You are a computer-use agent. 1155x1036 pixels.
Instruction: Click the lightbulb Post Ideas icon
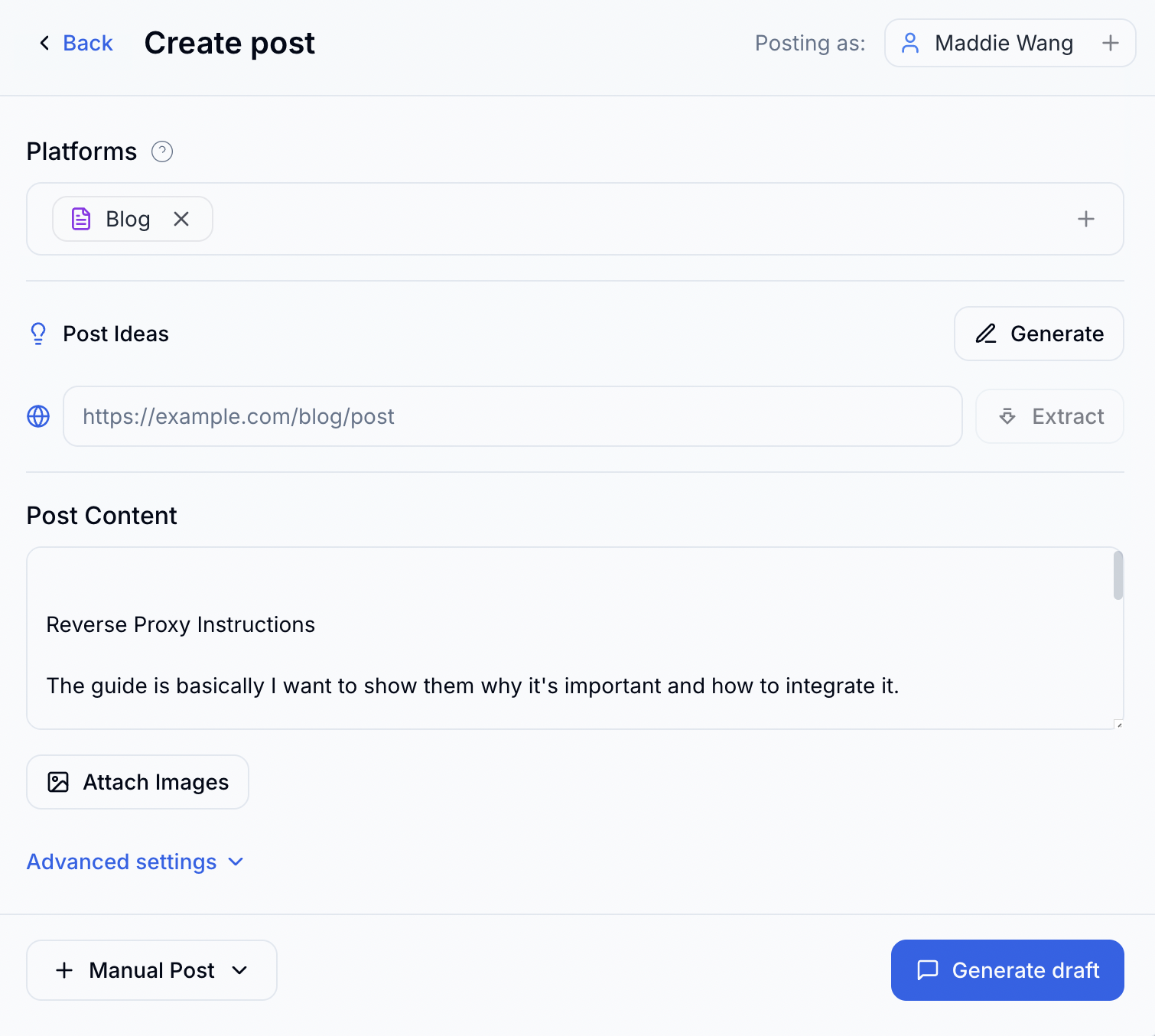[38, 334]
